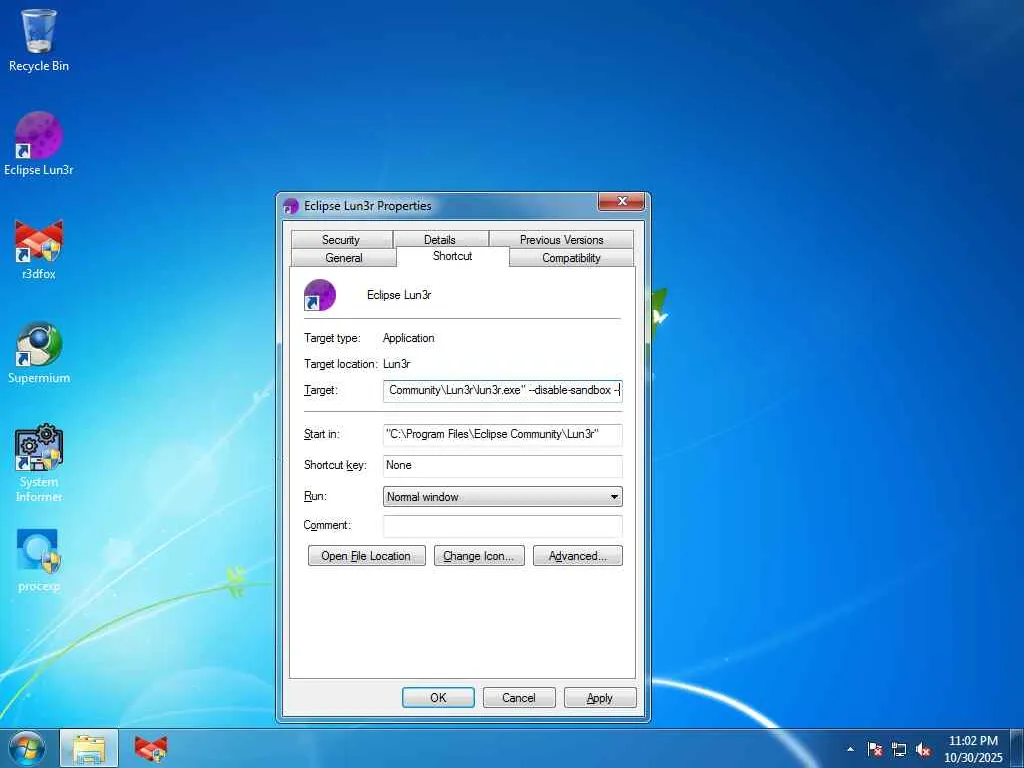Click into the Comment field
1024x768 pixels.
point(502,526)
